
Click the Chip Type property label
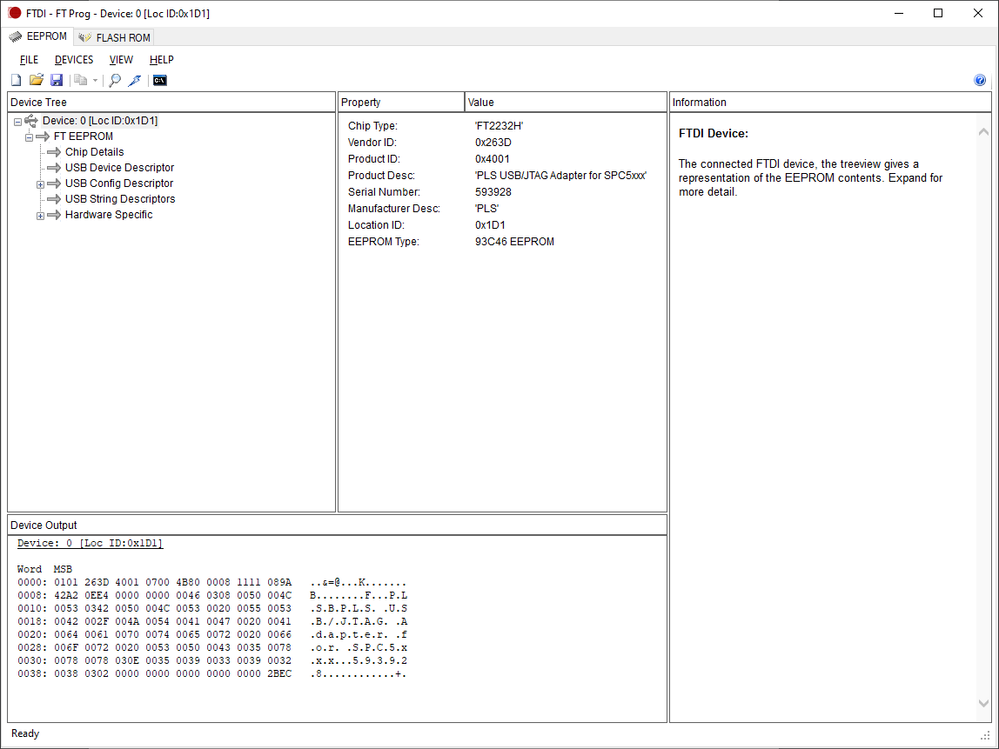373,126
